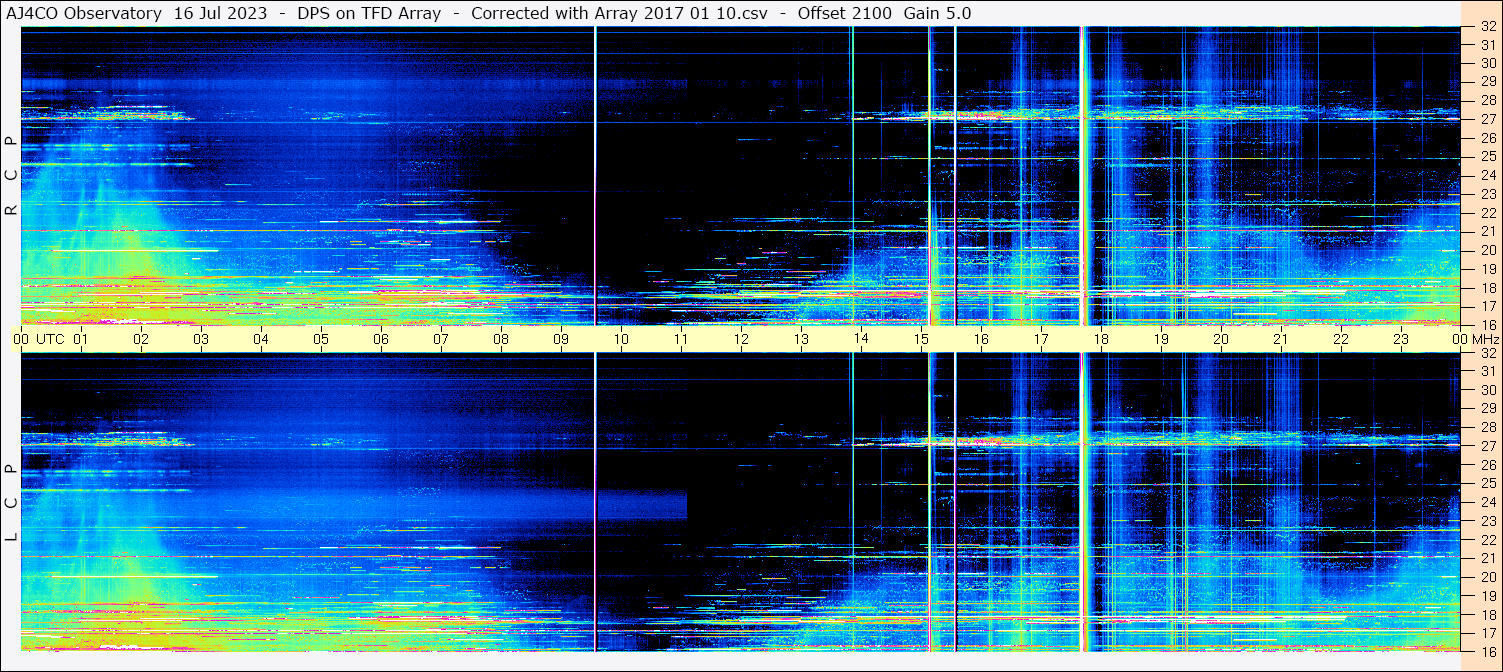Screen dimensions: 1503x672
Task: Click the 22 MHz tick label, RCP panel
Action: (x=1488, y=213)
